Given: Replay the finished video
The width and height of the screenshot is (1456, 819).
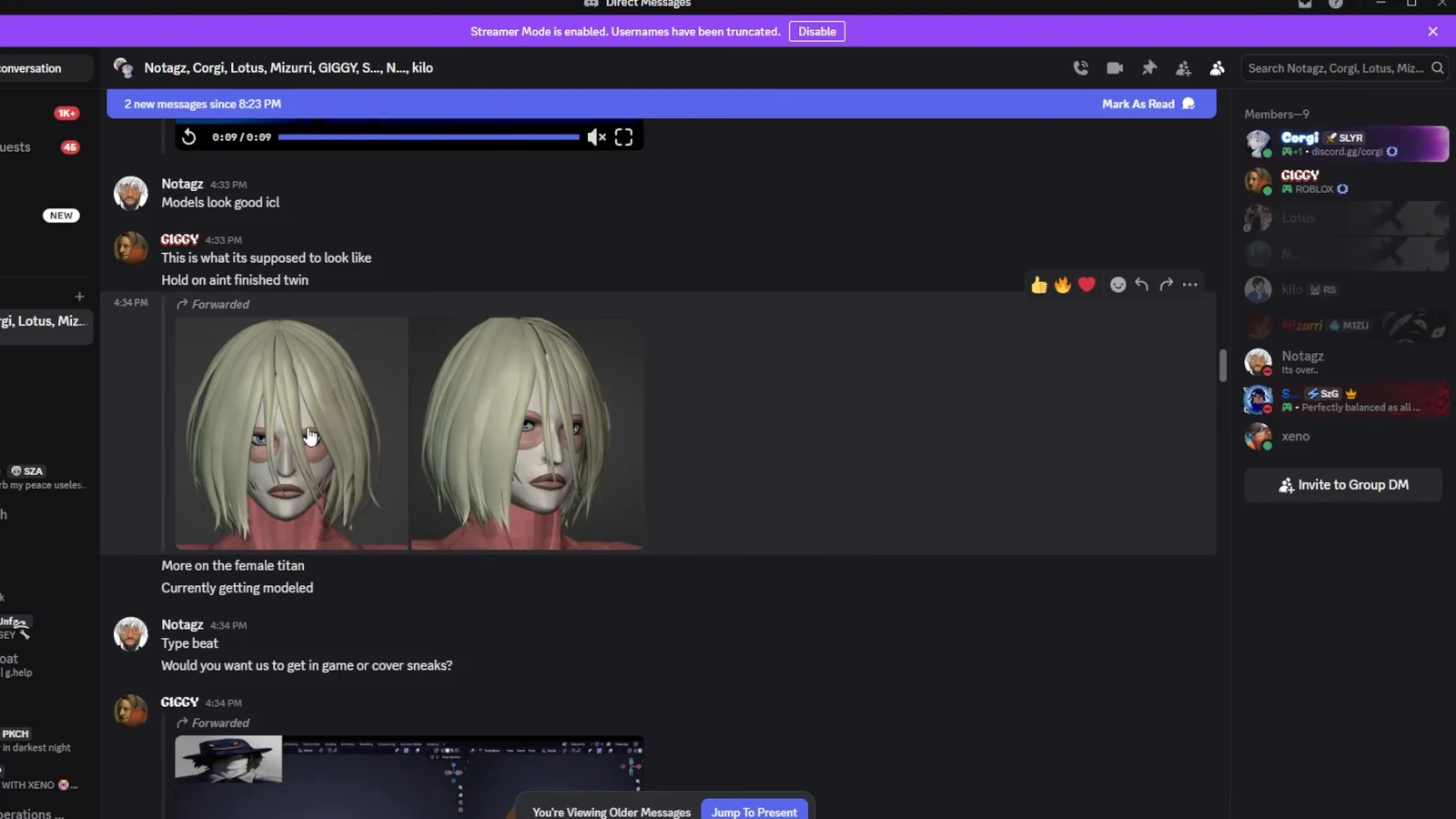Looking at the screenshot, I should tap(188, 137).
